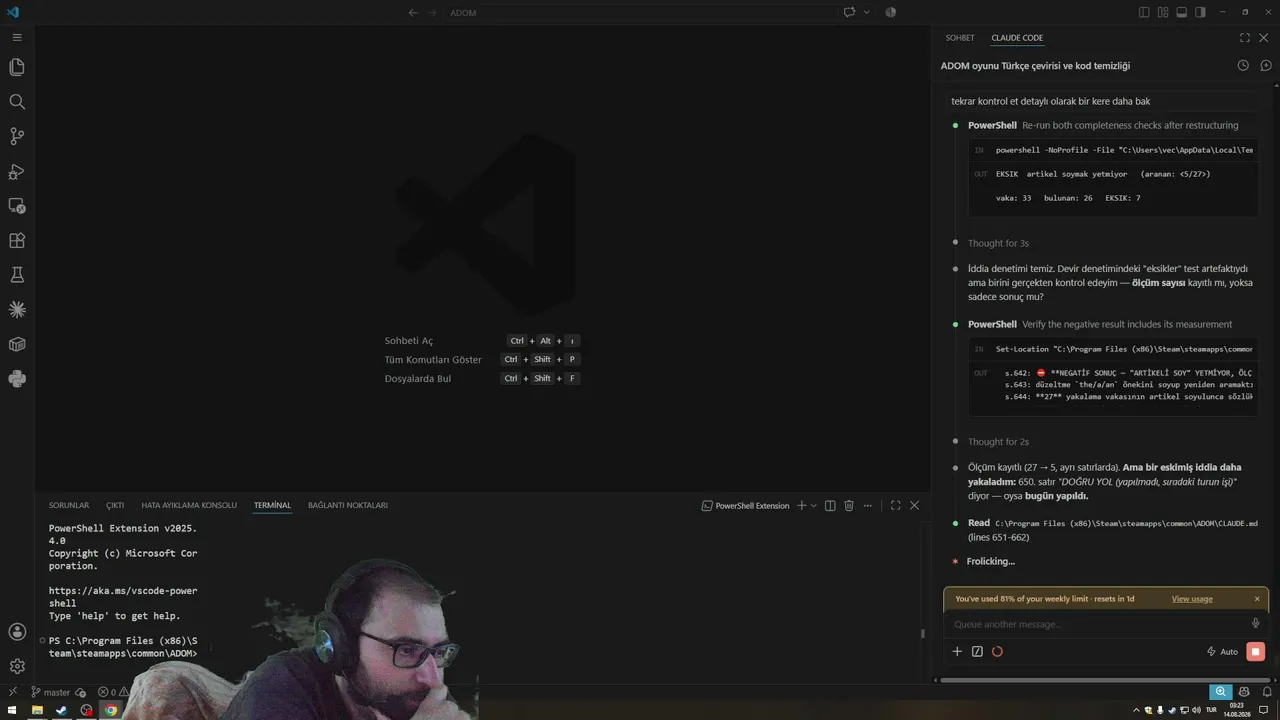This screenshot has height=720, width=1280.
Task: Open the remote window indicator in status bar
Action: pos(12,692)
